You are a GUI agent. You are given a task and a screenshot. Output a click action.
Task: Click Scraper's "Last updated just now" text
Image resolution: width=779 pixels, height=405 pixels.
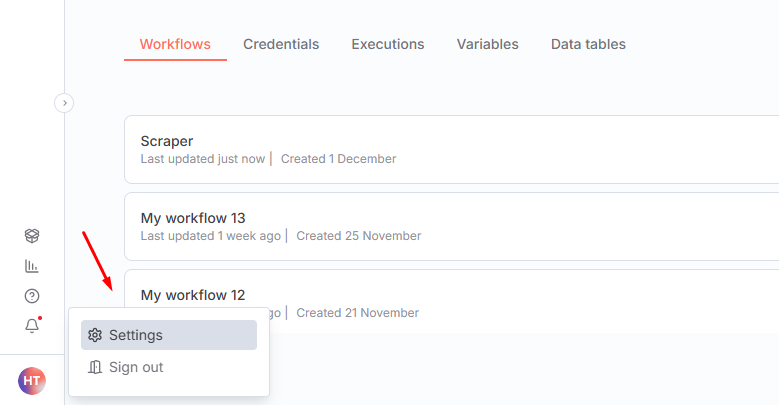click(x=203, y=159)
